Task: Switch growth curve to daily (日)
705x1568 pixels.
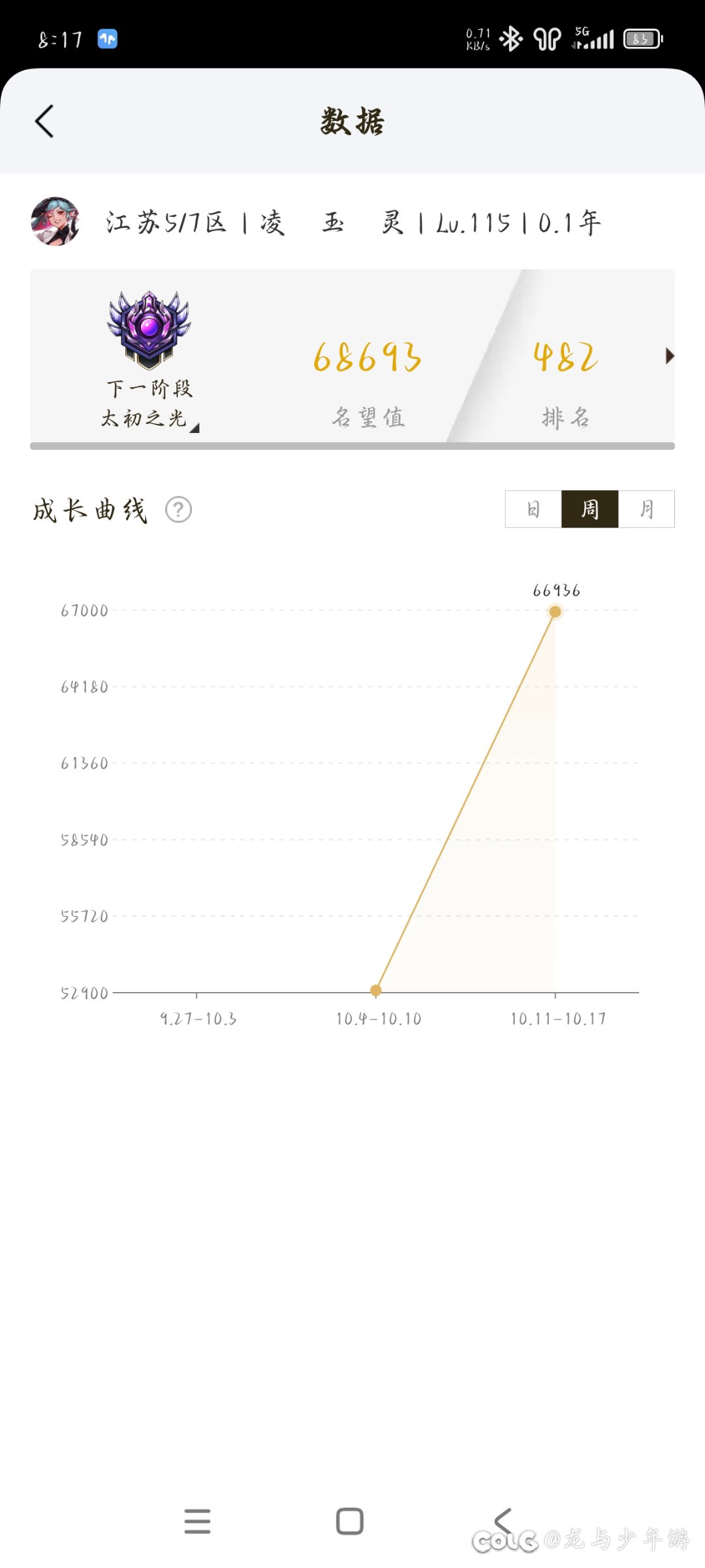Action: click(533, 509)
